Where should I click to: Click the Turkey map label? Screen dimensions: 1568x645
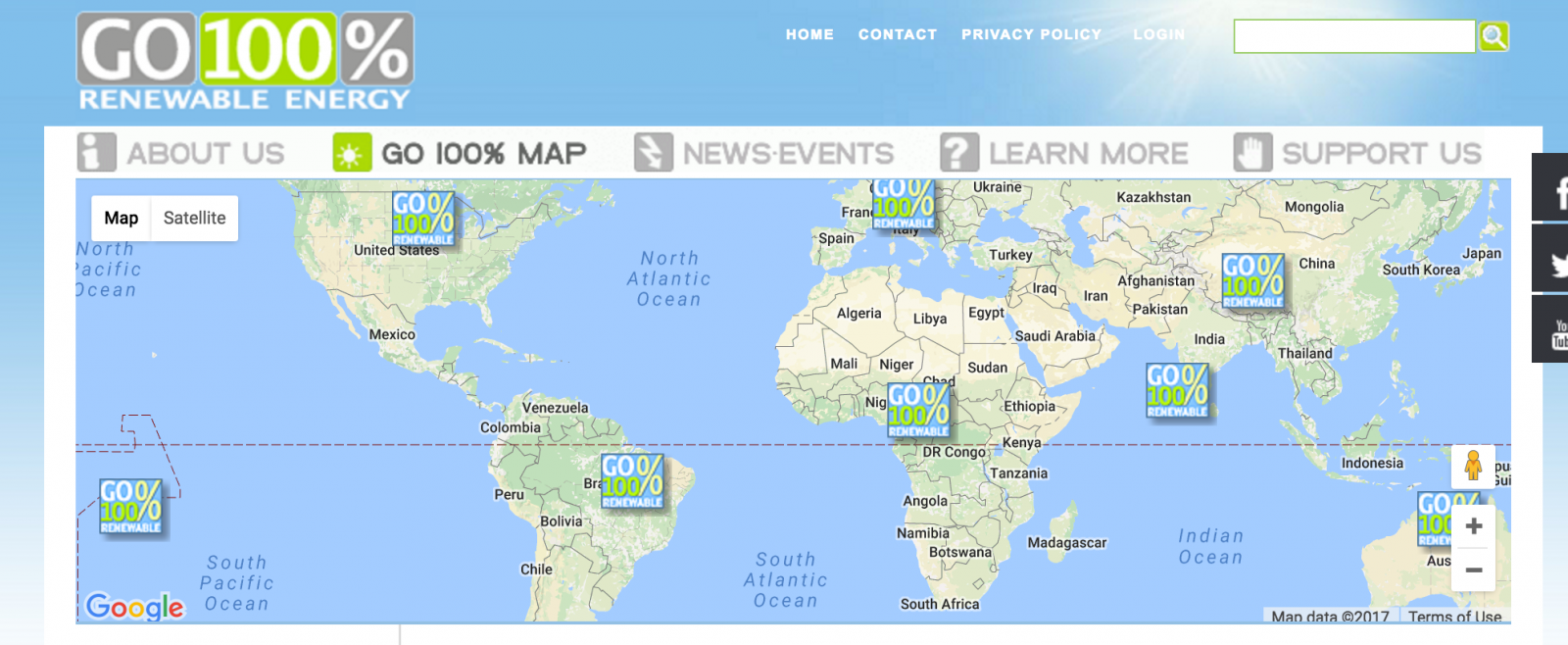pos(1010,255)
